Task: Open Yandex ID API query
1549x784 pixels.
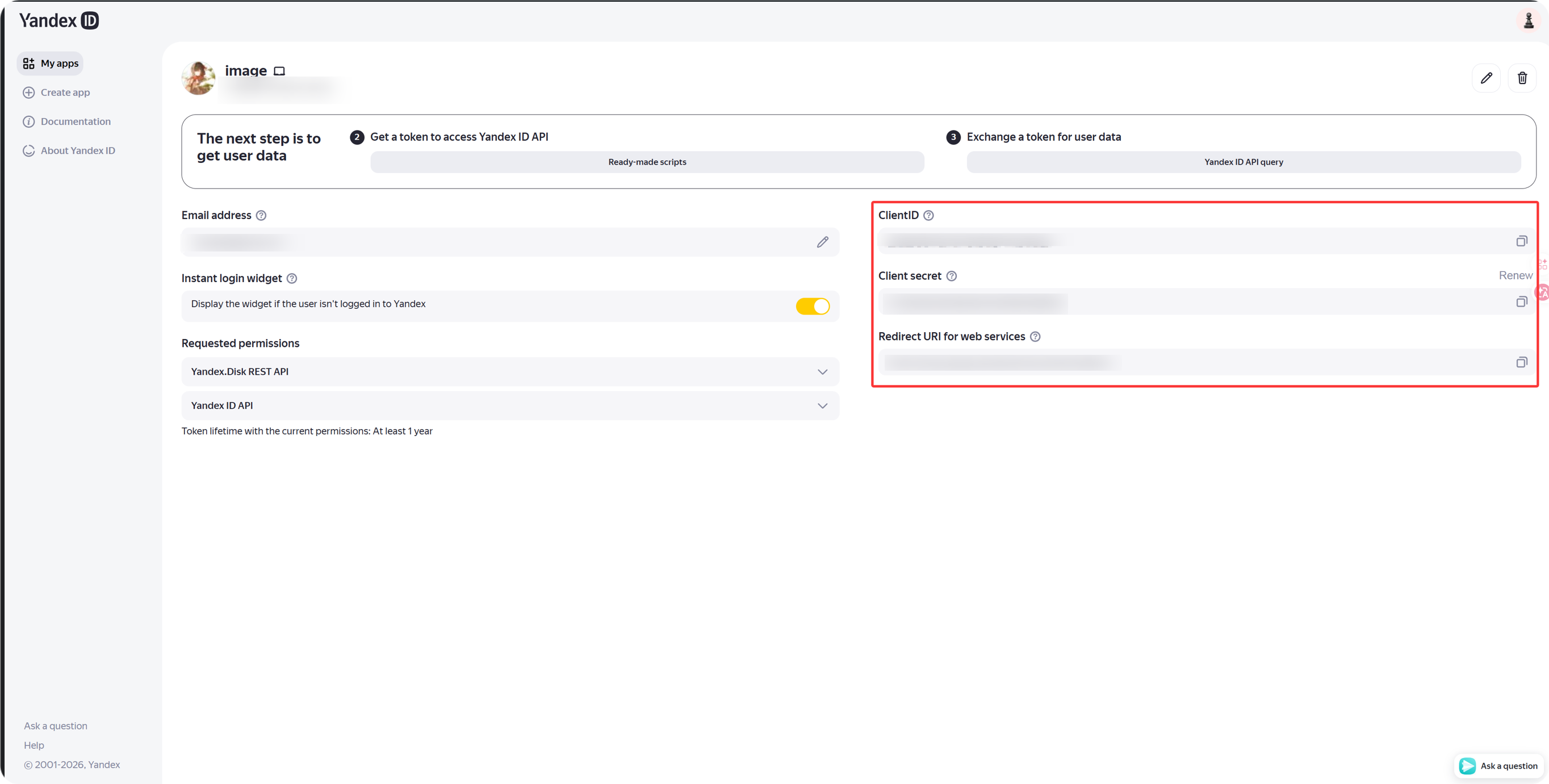Action: (x=1244, y=162)
